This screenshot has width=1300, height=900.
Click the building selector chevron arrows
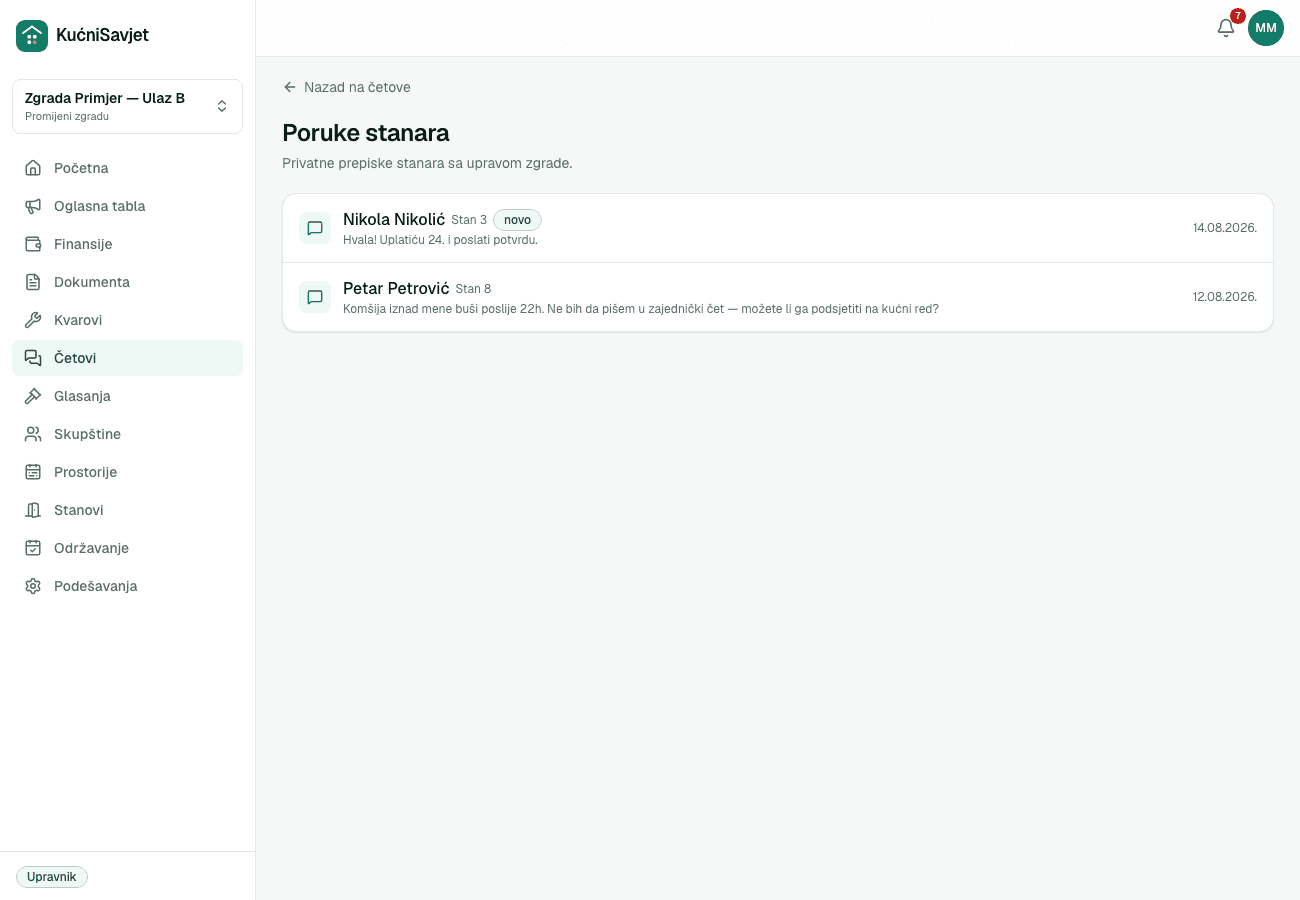(222, 106)
